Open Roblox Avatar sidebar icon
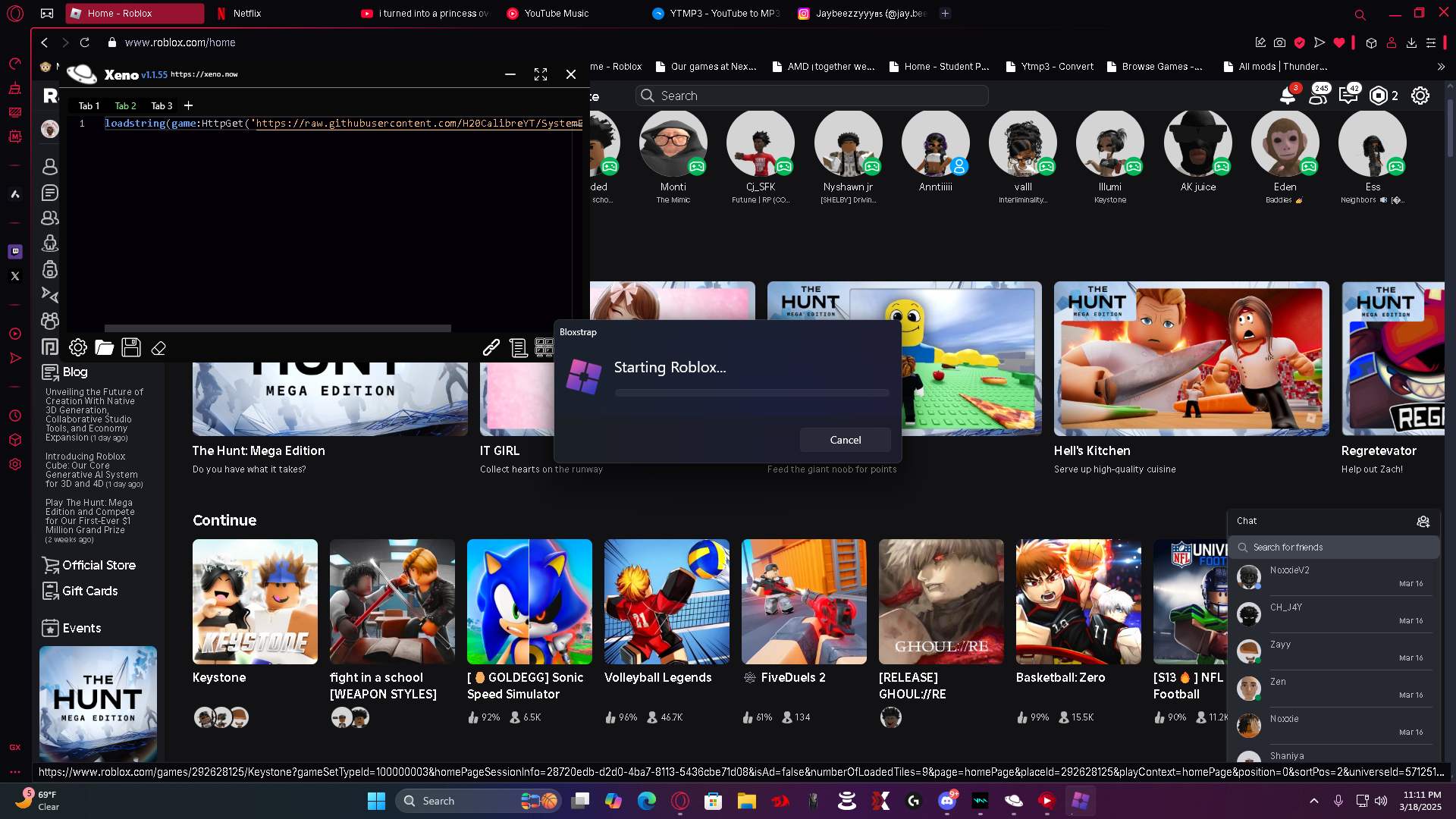The height and width of the screenshot is (819, 1456). tap(50, 243)
